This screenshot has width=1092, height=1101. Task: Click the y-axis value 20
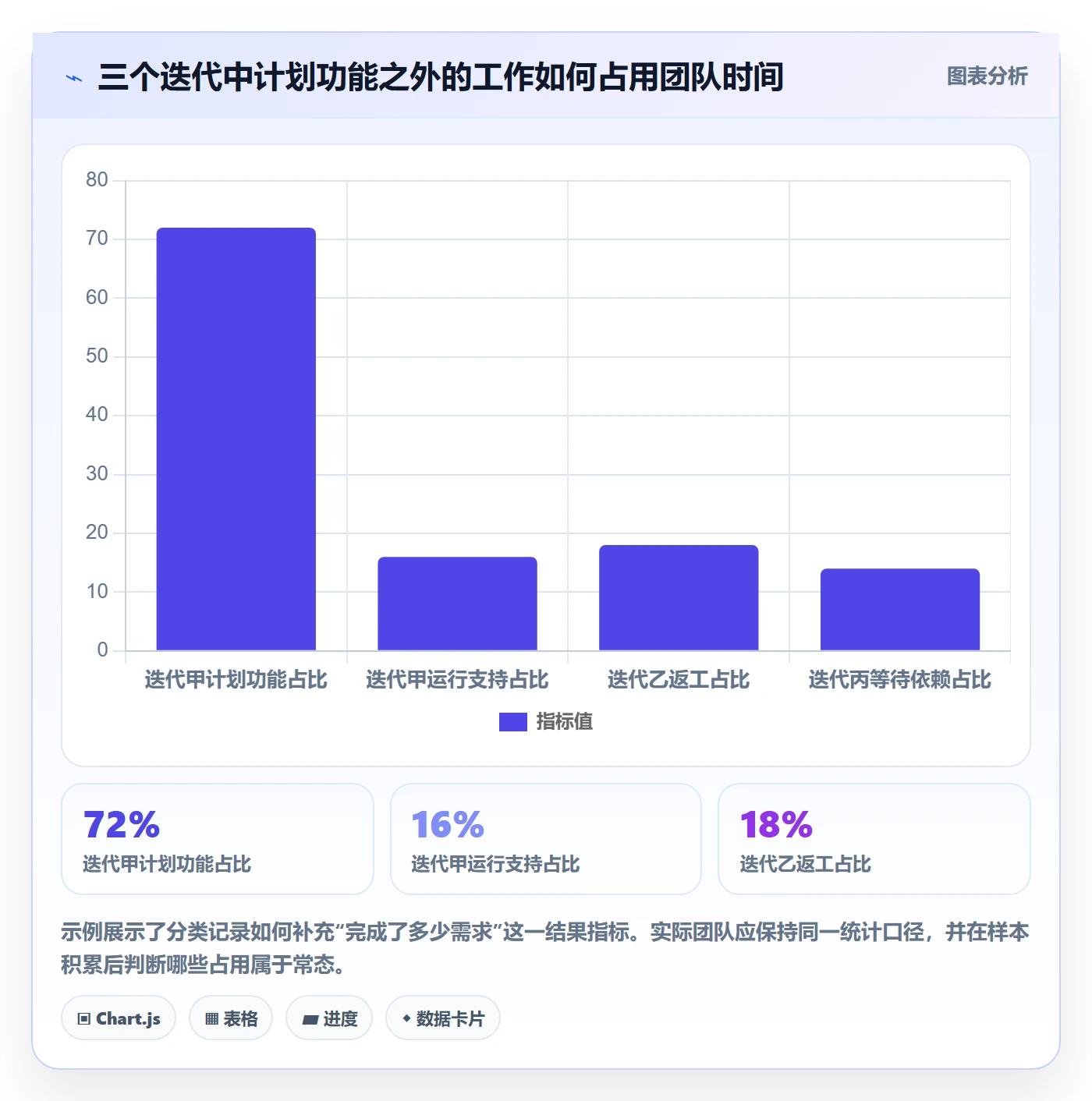(x=97, y=533)
